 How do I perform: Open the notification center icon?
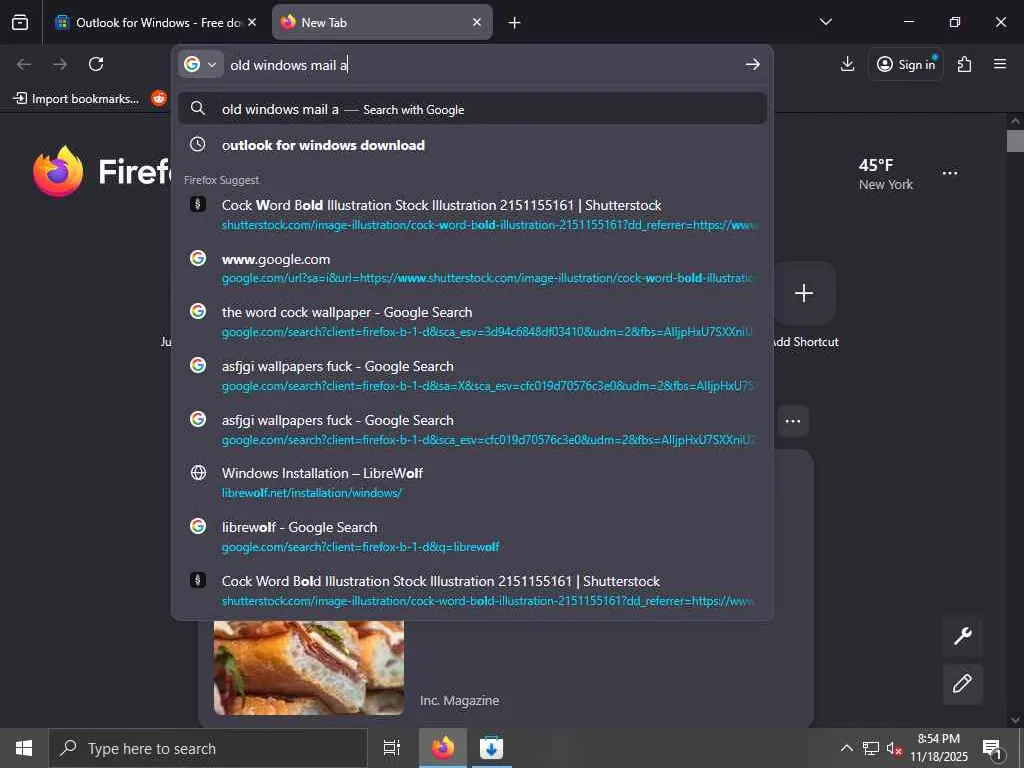(x=992, y=749)
